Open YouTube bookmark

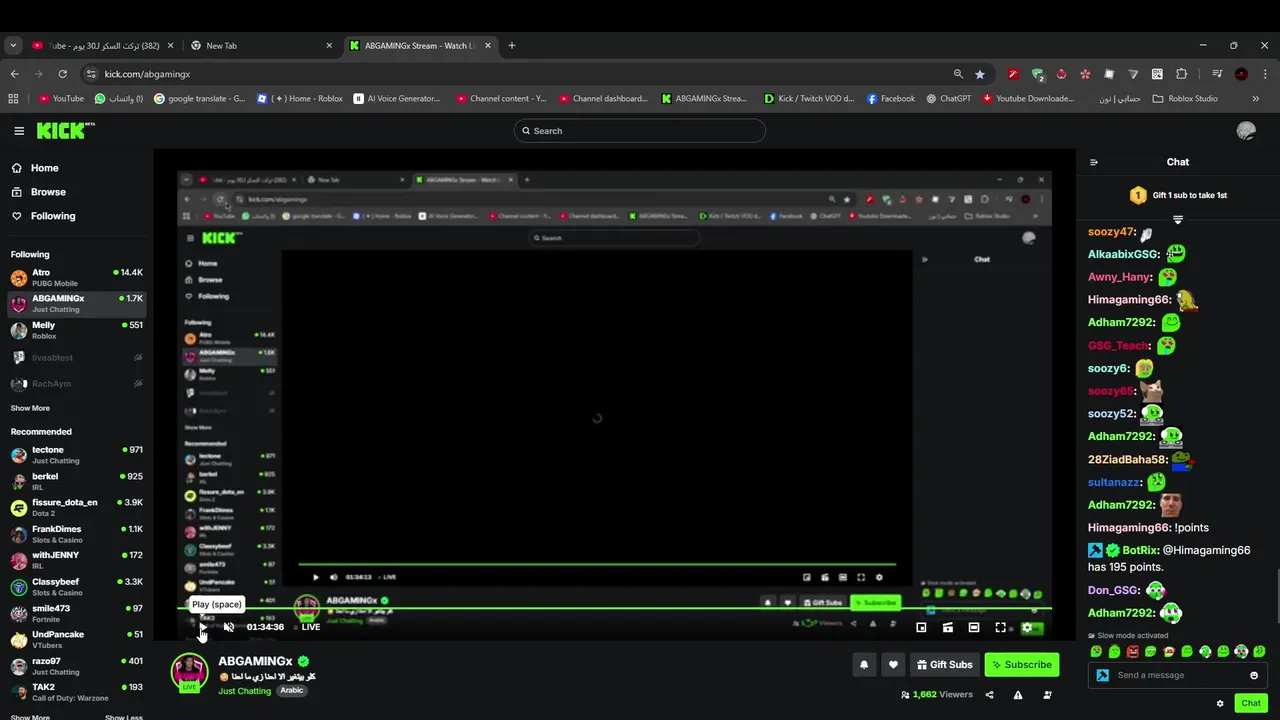pyautogui.click(x=61, y=99)
